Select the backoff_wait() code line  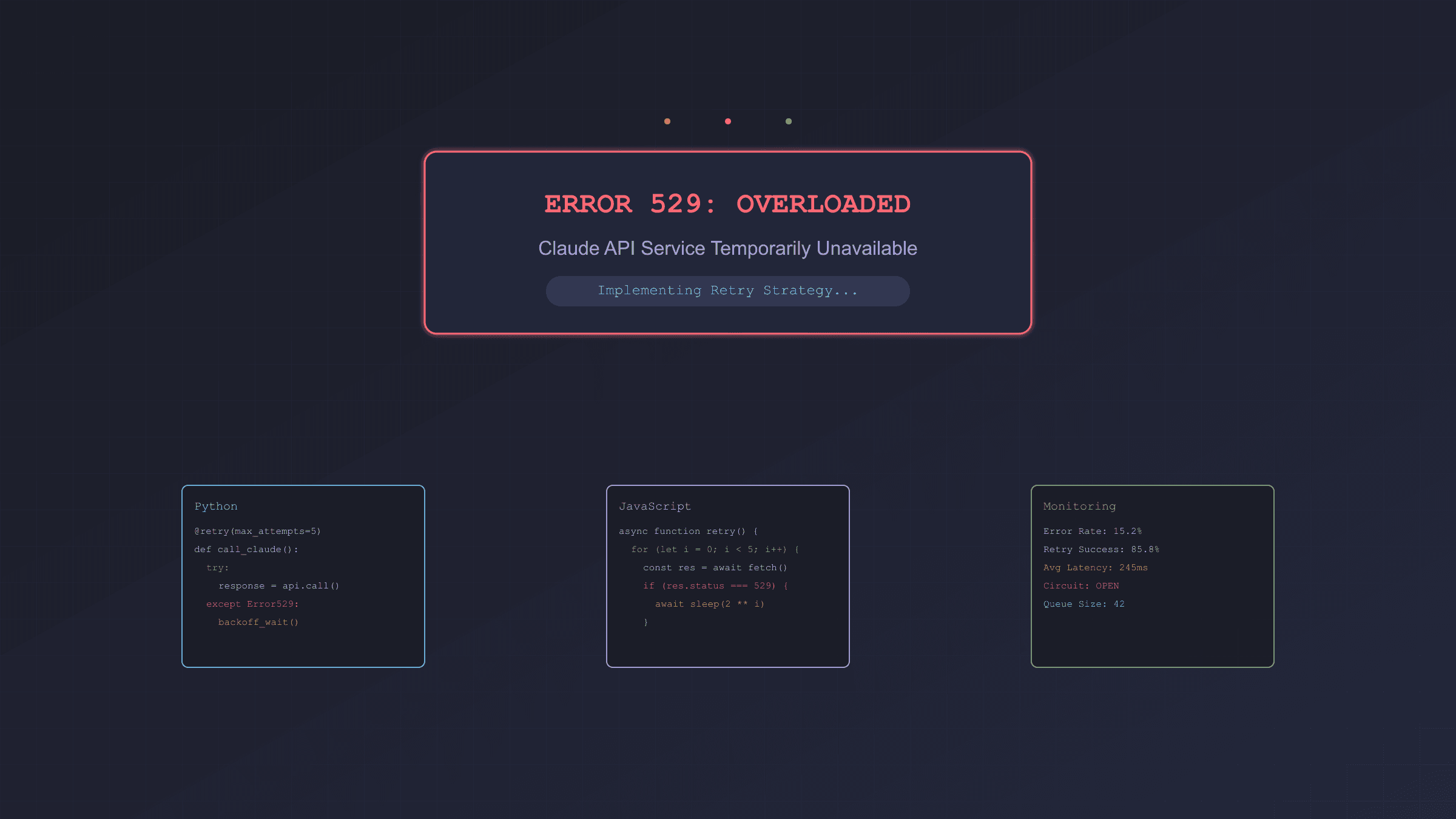[x=258, y=622]
